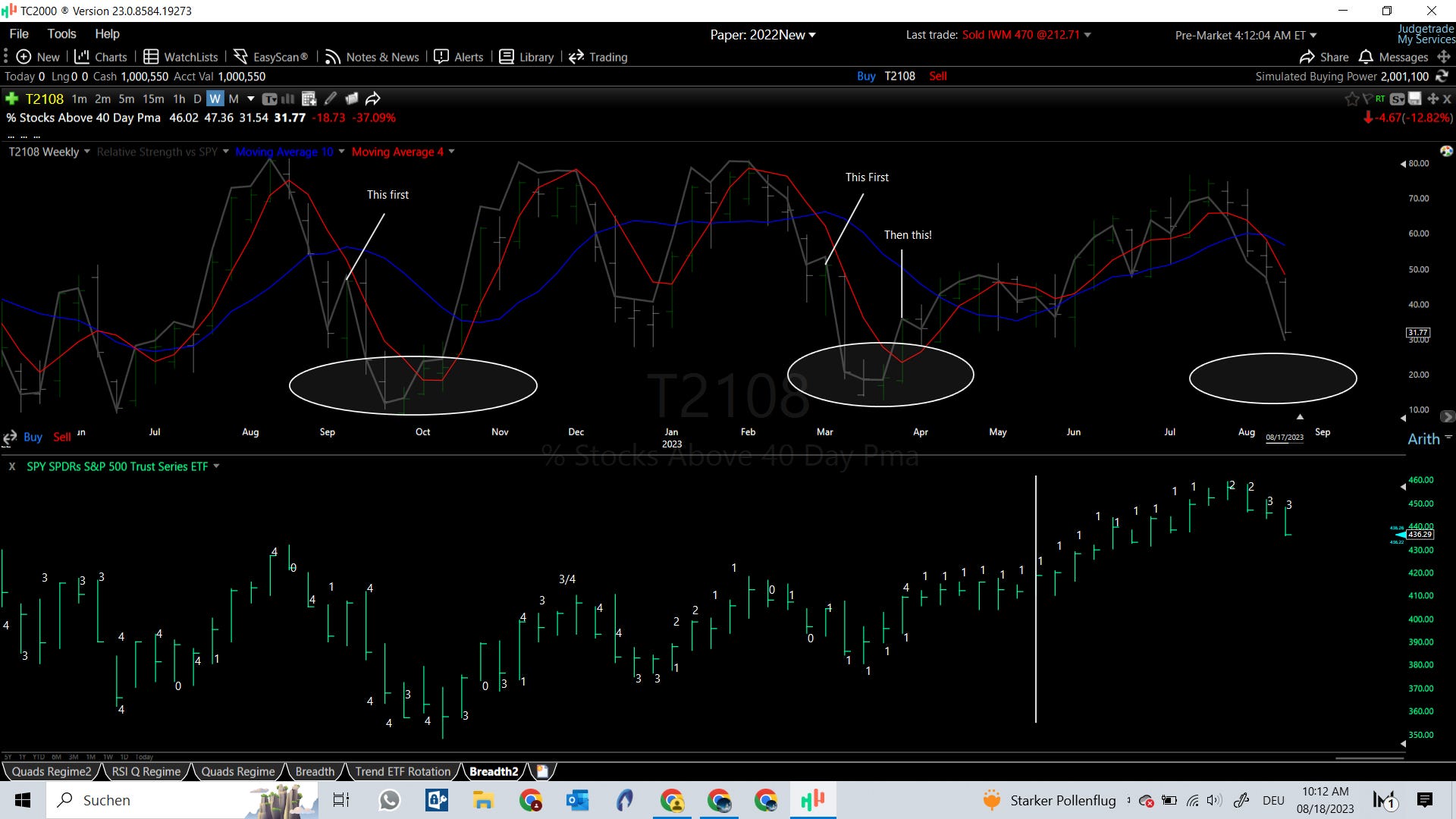Click the green plus add-symbol icon
Viewport: 1456px width, 819px height.
tap(11, 99)
